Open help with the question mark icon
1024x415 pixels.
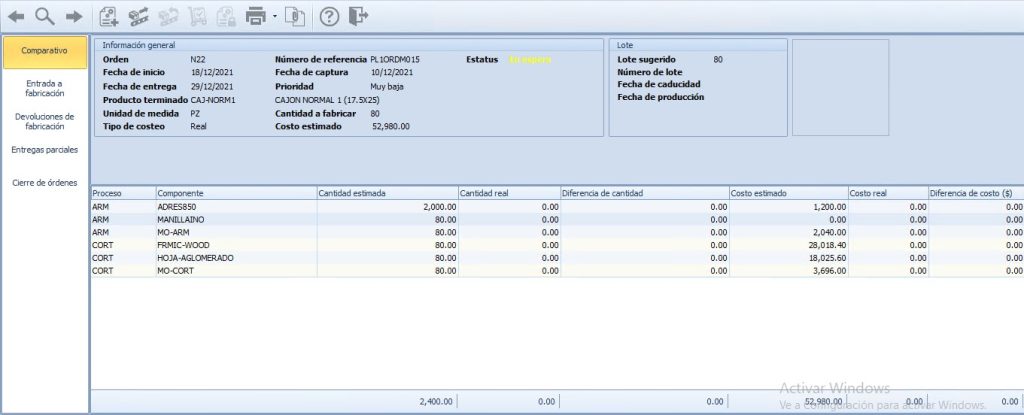[x=329, y=17]
